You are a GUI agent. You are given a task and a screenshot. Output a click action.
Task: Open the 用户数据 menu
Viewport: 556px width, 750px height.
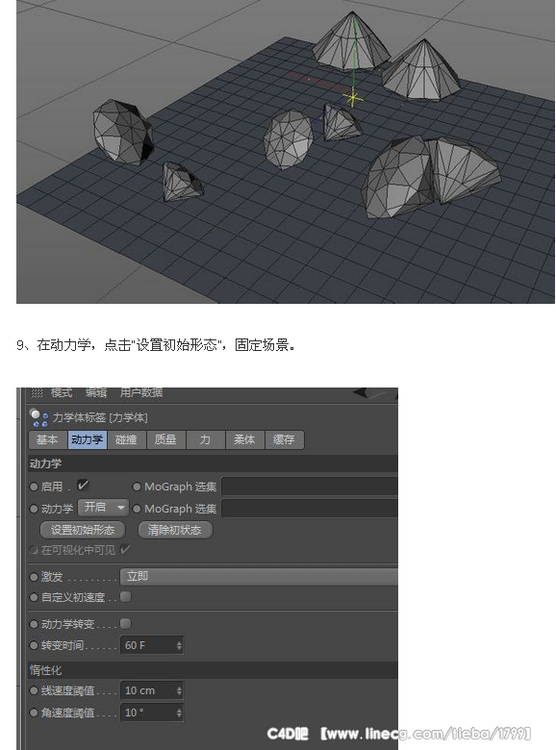click(142, 393)
